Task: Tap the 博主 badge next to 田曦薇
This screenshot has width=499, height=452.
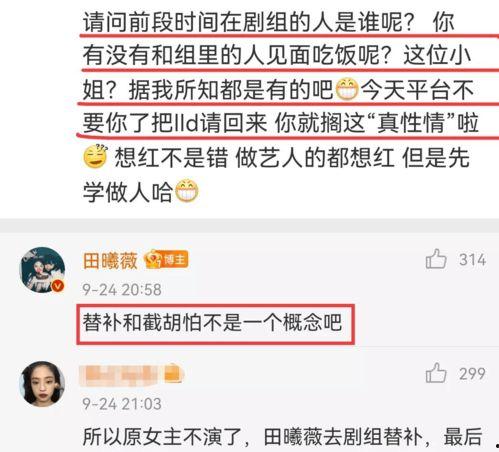Action: click(166, 259)
